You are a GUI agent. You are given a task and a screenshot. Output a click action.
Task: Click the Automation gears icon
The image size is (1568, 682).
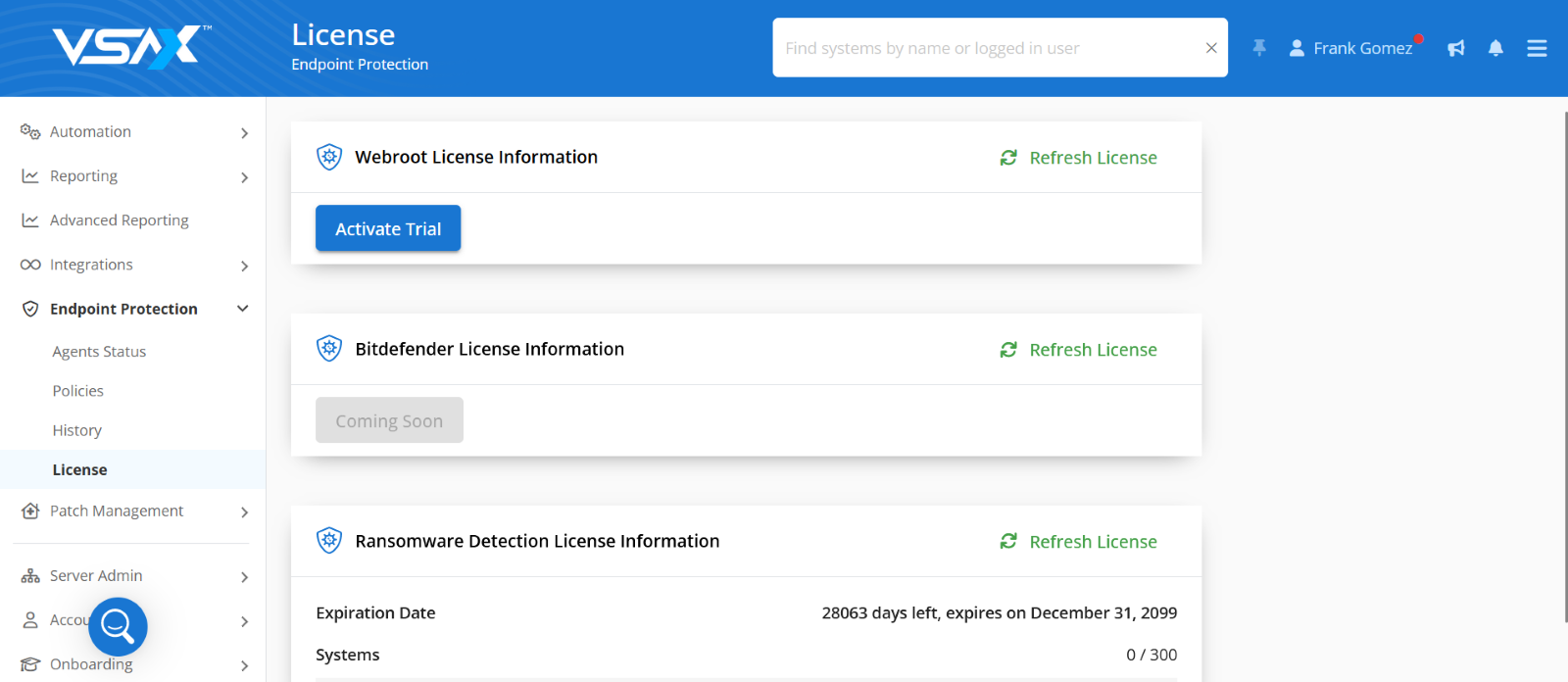pos(30,131)
